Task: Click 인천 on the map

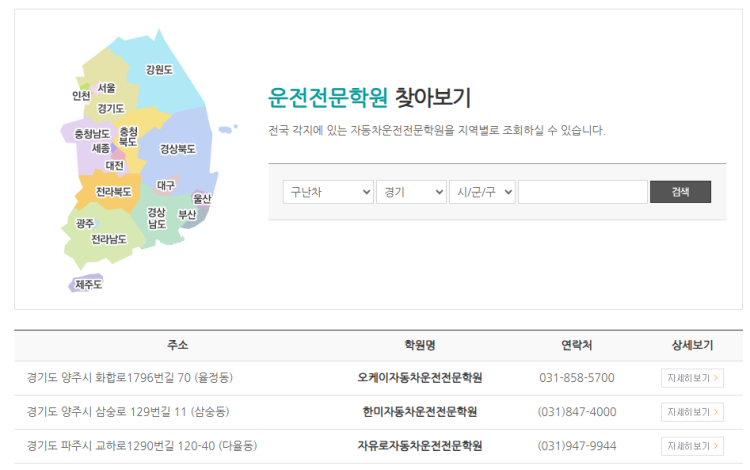Action: 81,96
